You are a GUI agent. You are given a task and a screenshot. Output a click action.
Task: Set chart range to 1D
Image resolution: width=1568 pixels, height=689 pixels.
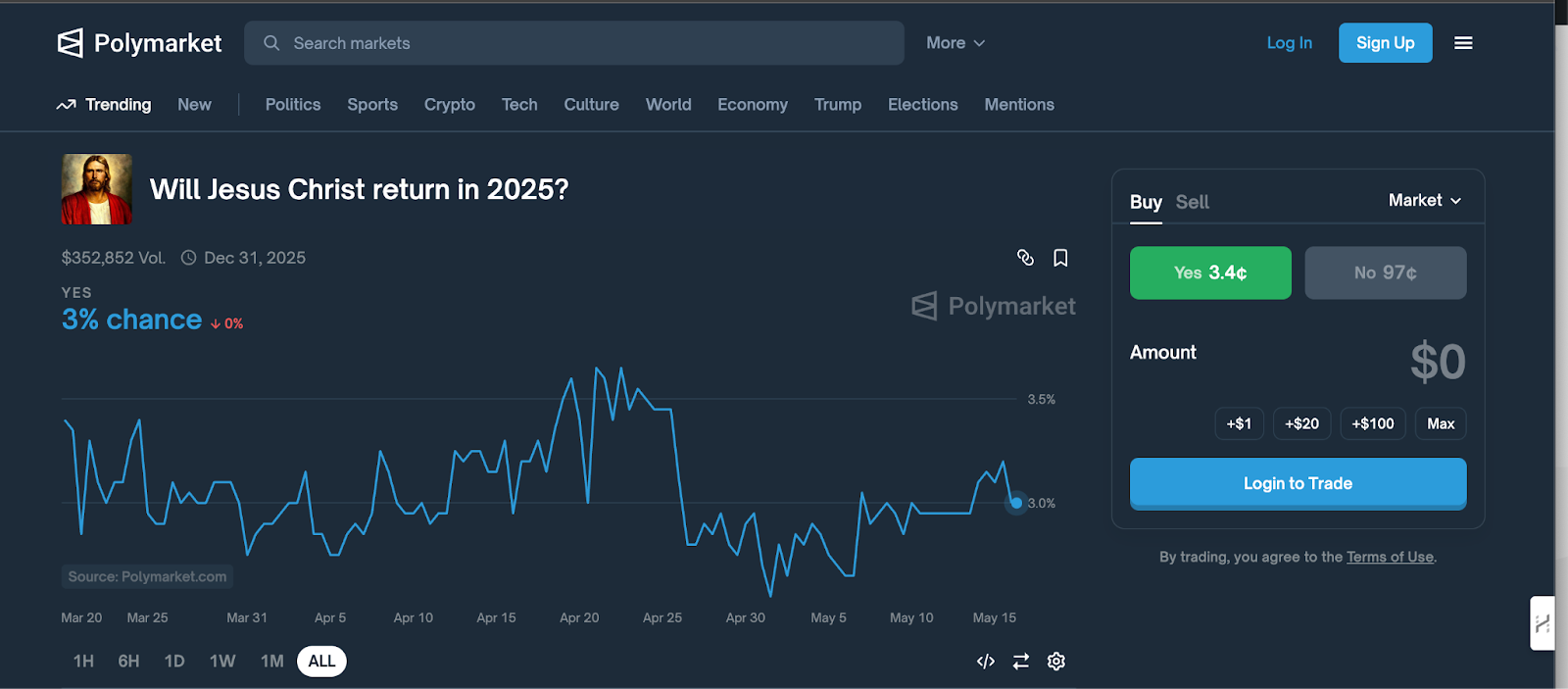(174, 662)
